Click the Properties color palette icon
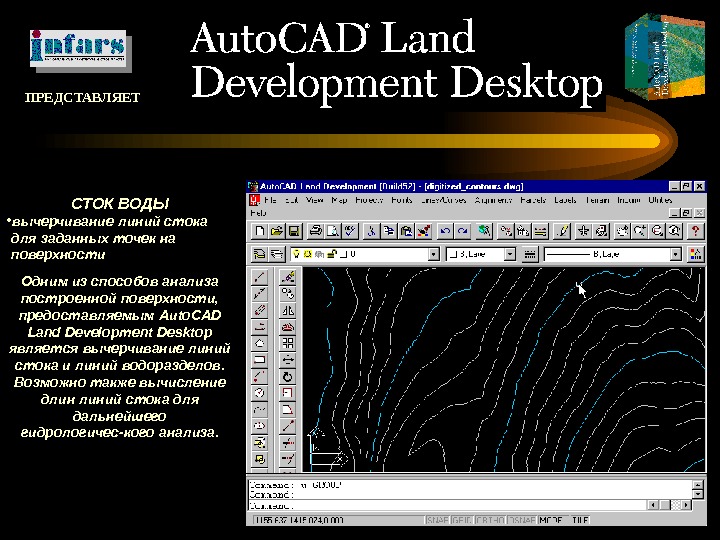Screen dimensions: 720x540 point(696,254)
